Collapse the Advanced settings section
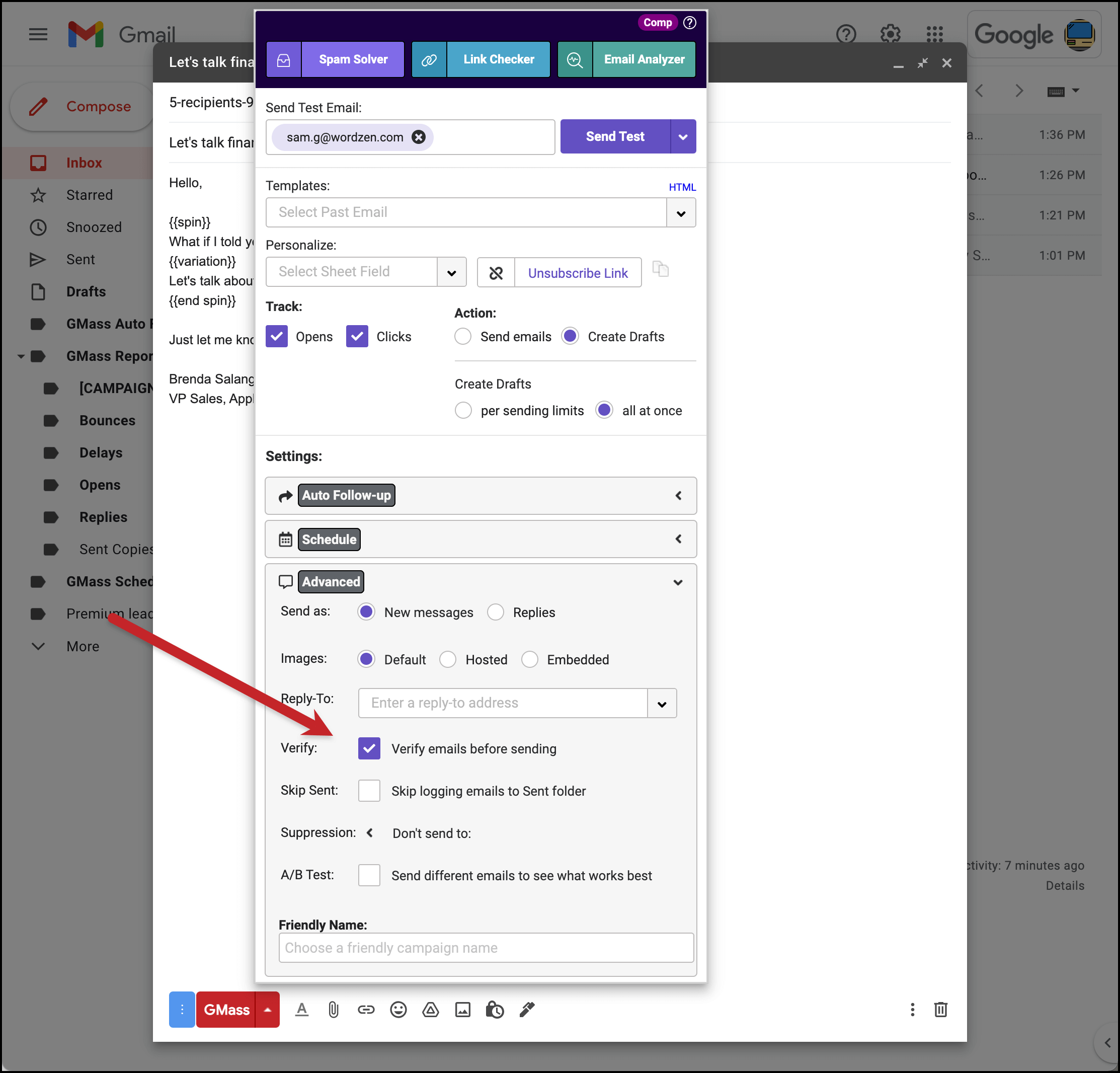Screen dimensions: 1120x1073 [678, 582]
